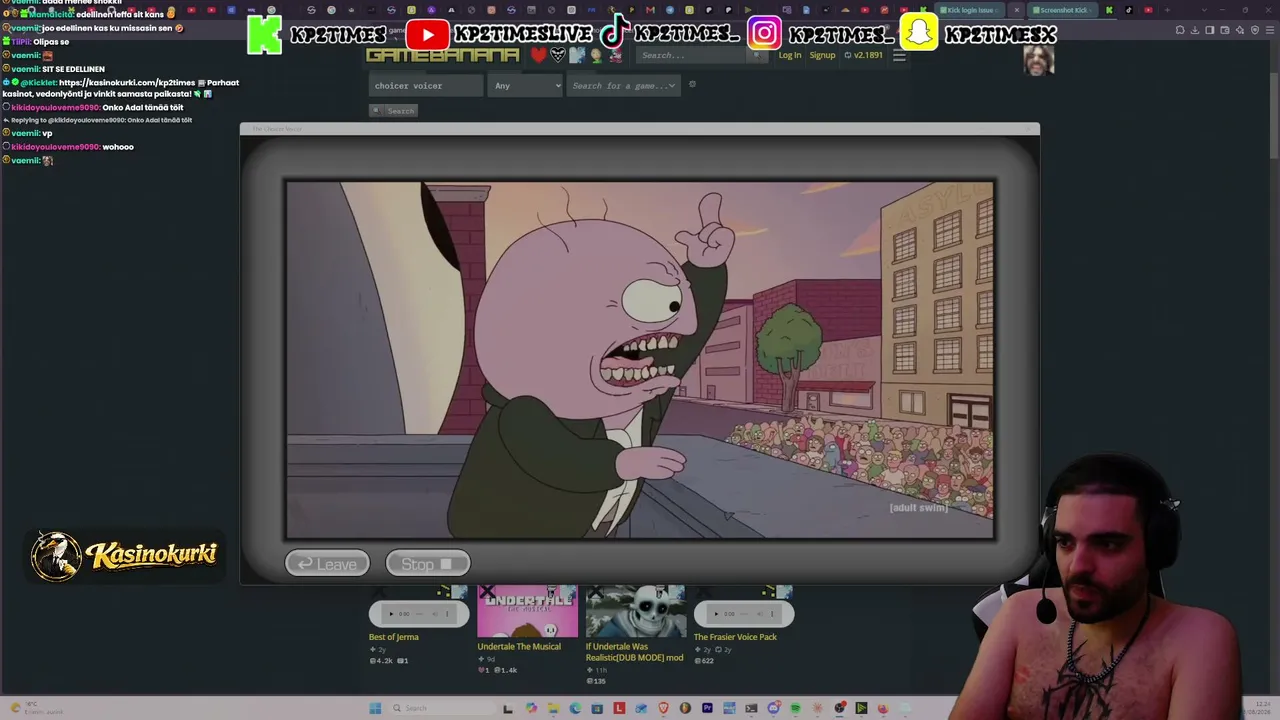
Task: Open the Log In link
Action: click(x=790, y=55)
